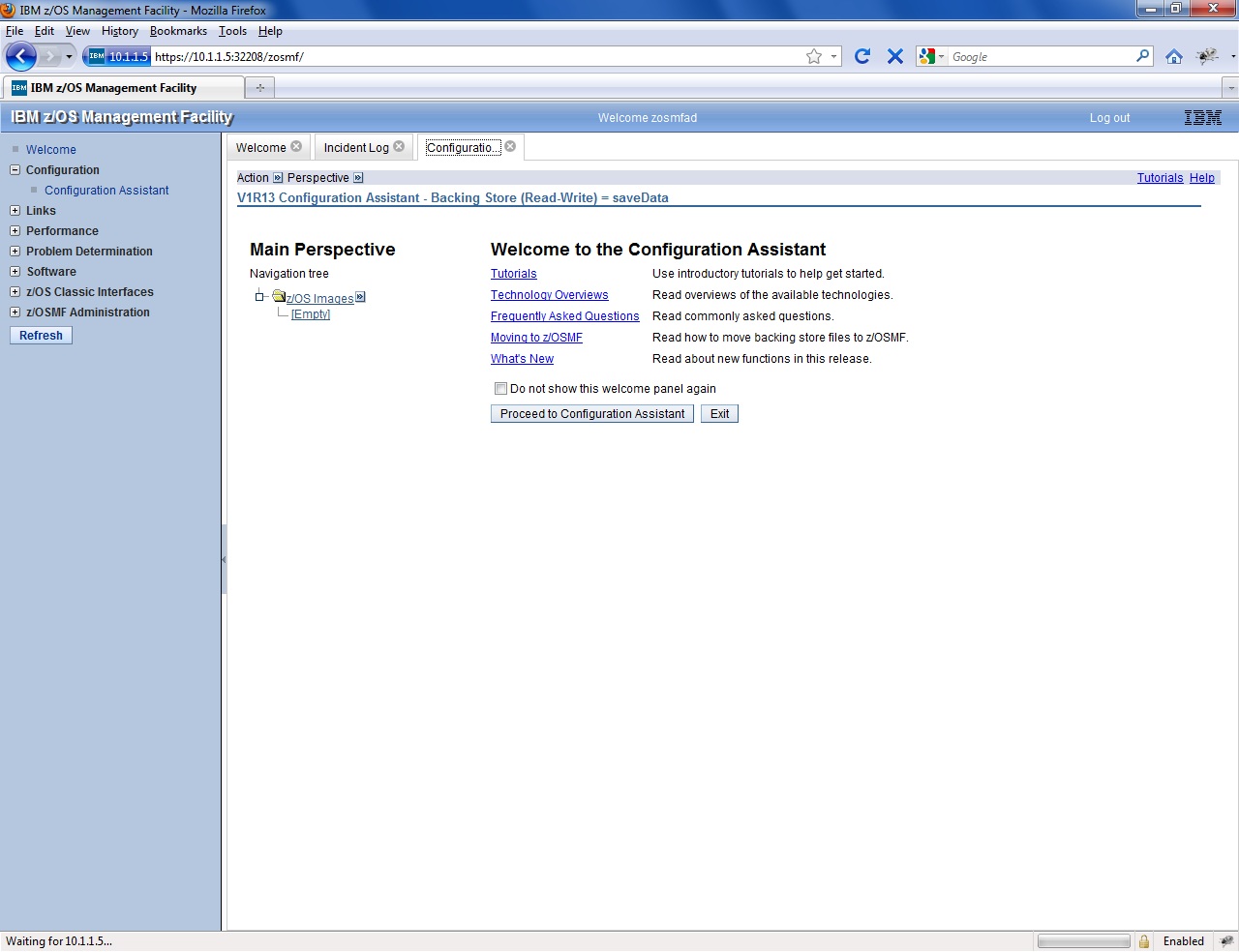Close the Incident Log tab

pyautogui.click(x=399, y=147)
